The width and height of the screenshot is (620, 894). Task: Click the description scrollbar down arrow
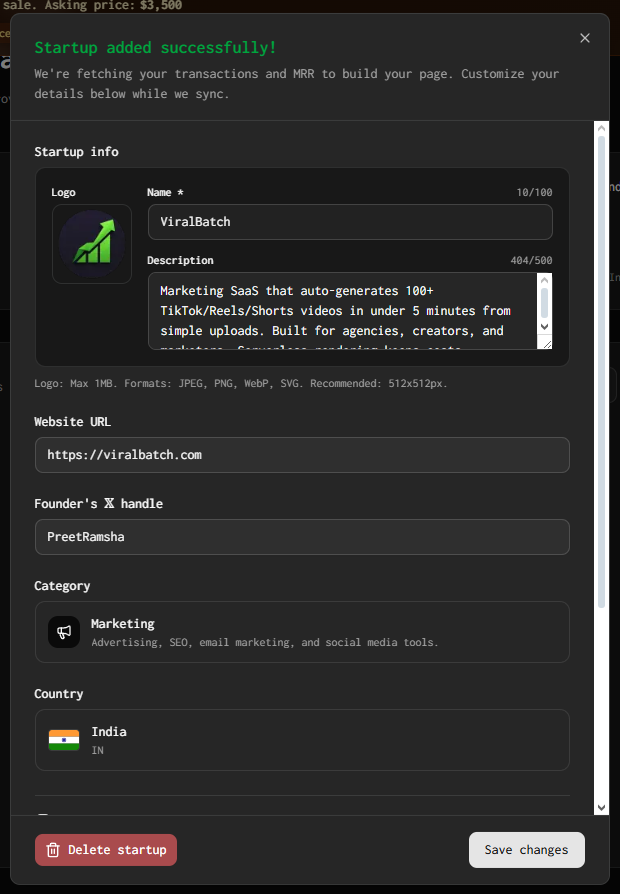coord(545,327)
